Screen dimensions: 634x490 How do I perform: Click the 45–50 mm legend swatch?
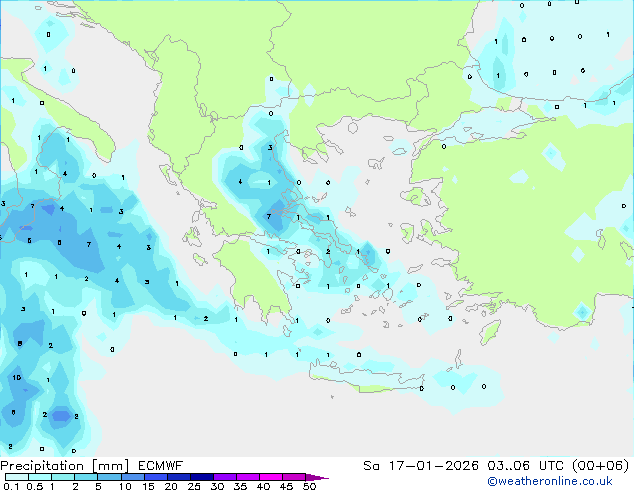pyautogui.click(x=294, y=477)
